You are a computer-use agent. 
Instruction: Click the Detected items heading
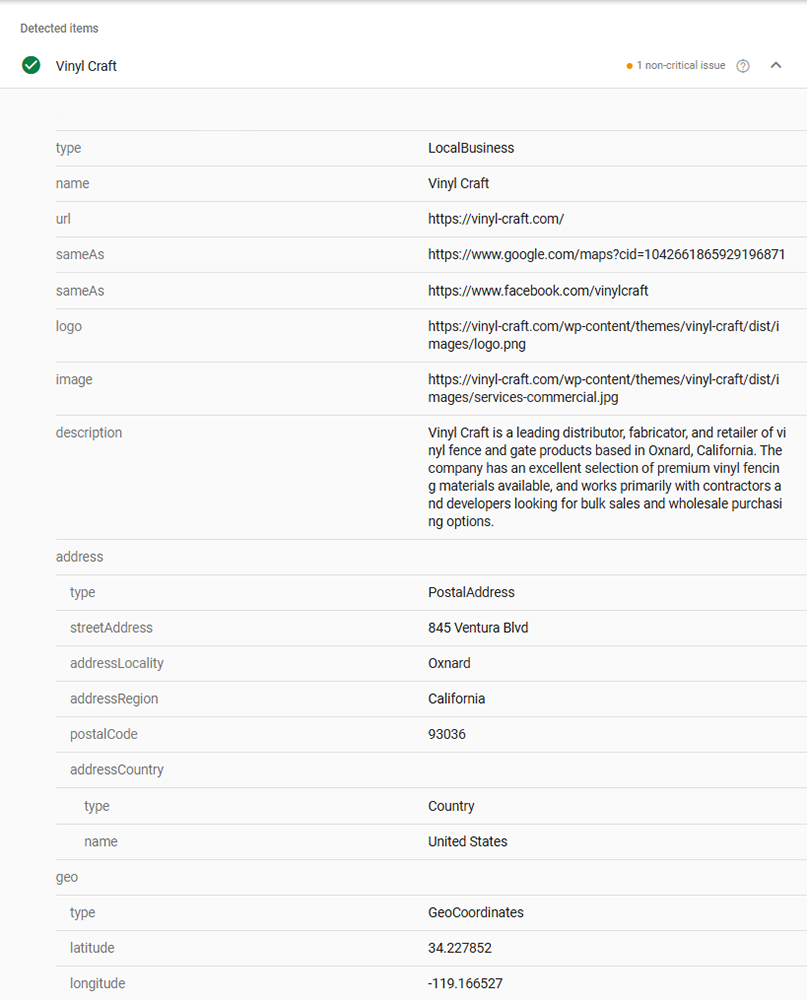pos(59,28)
